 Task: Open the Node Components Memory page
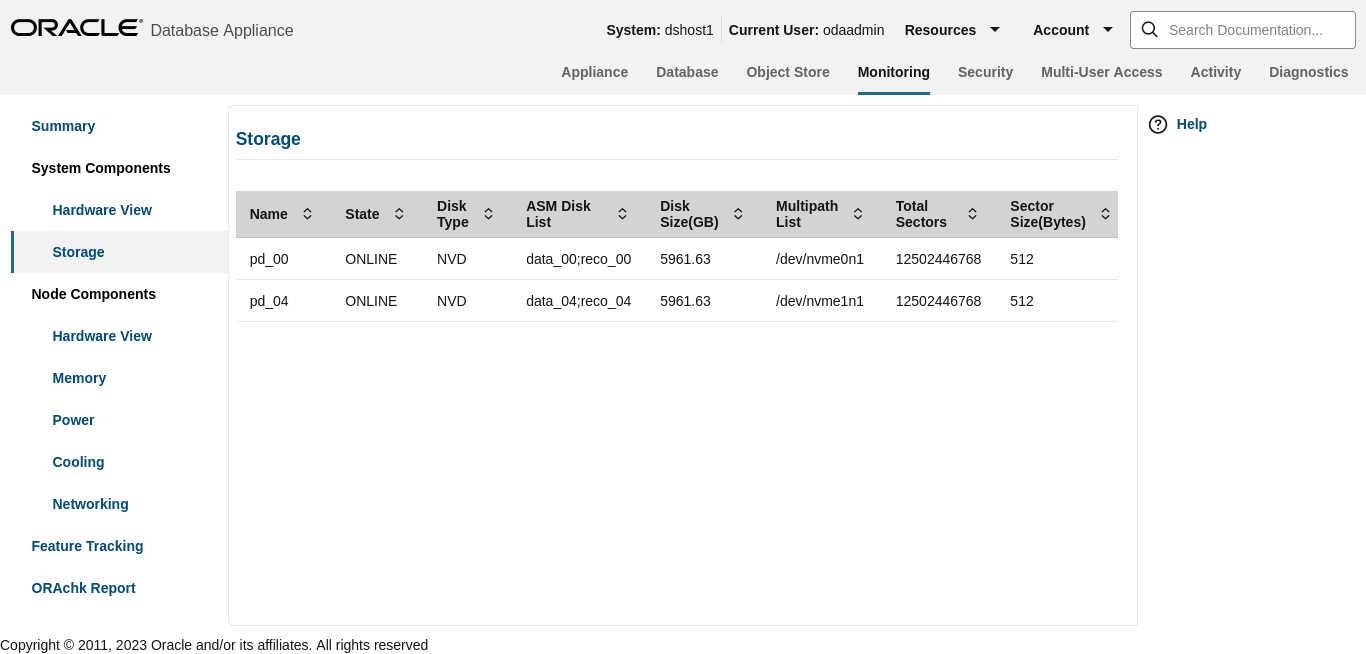click(x=79, y=378)
